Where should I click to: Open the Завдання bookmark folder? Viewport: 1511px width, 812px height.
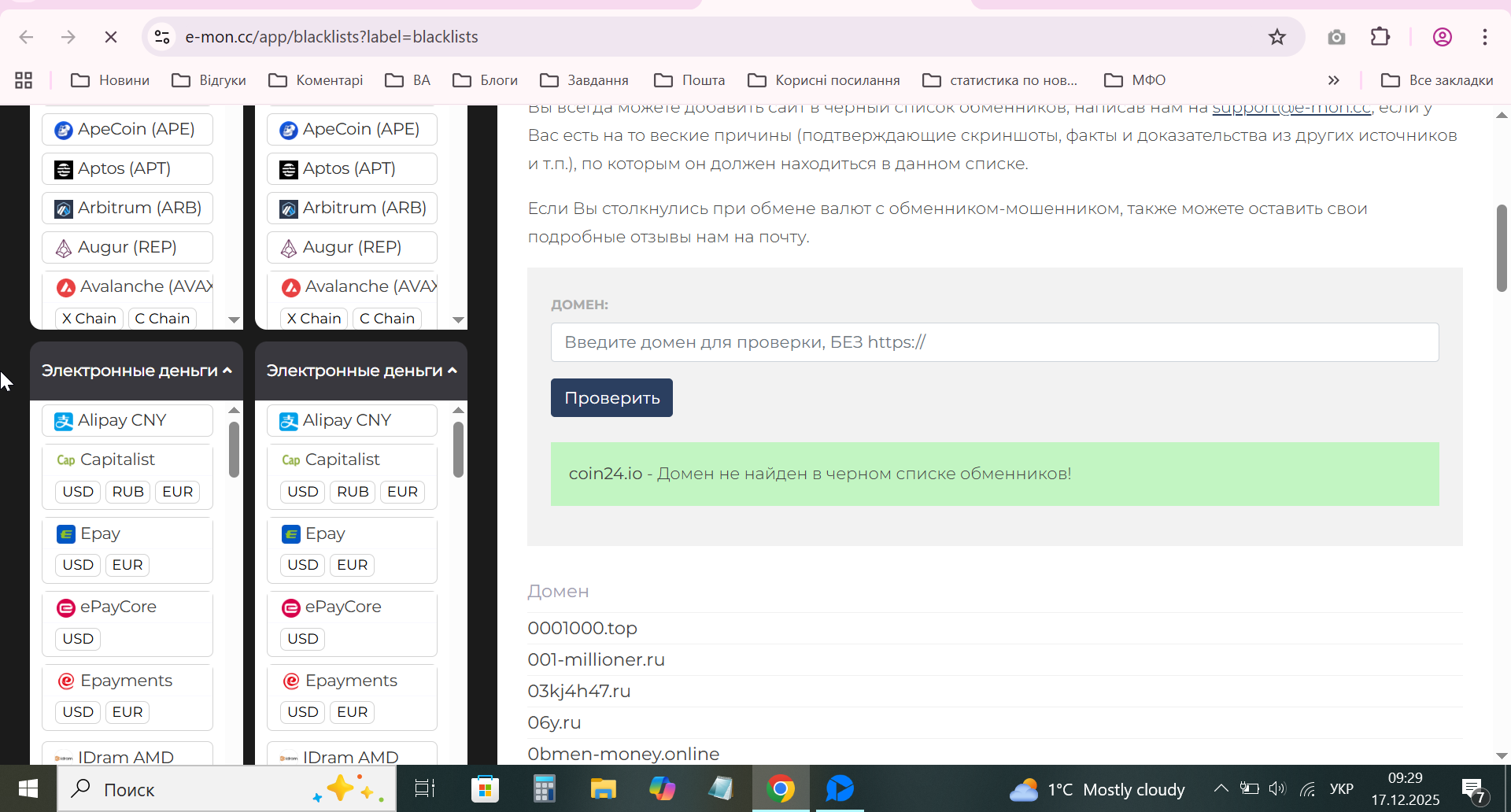[x=584, y=80]
